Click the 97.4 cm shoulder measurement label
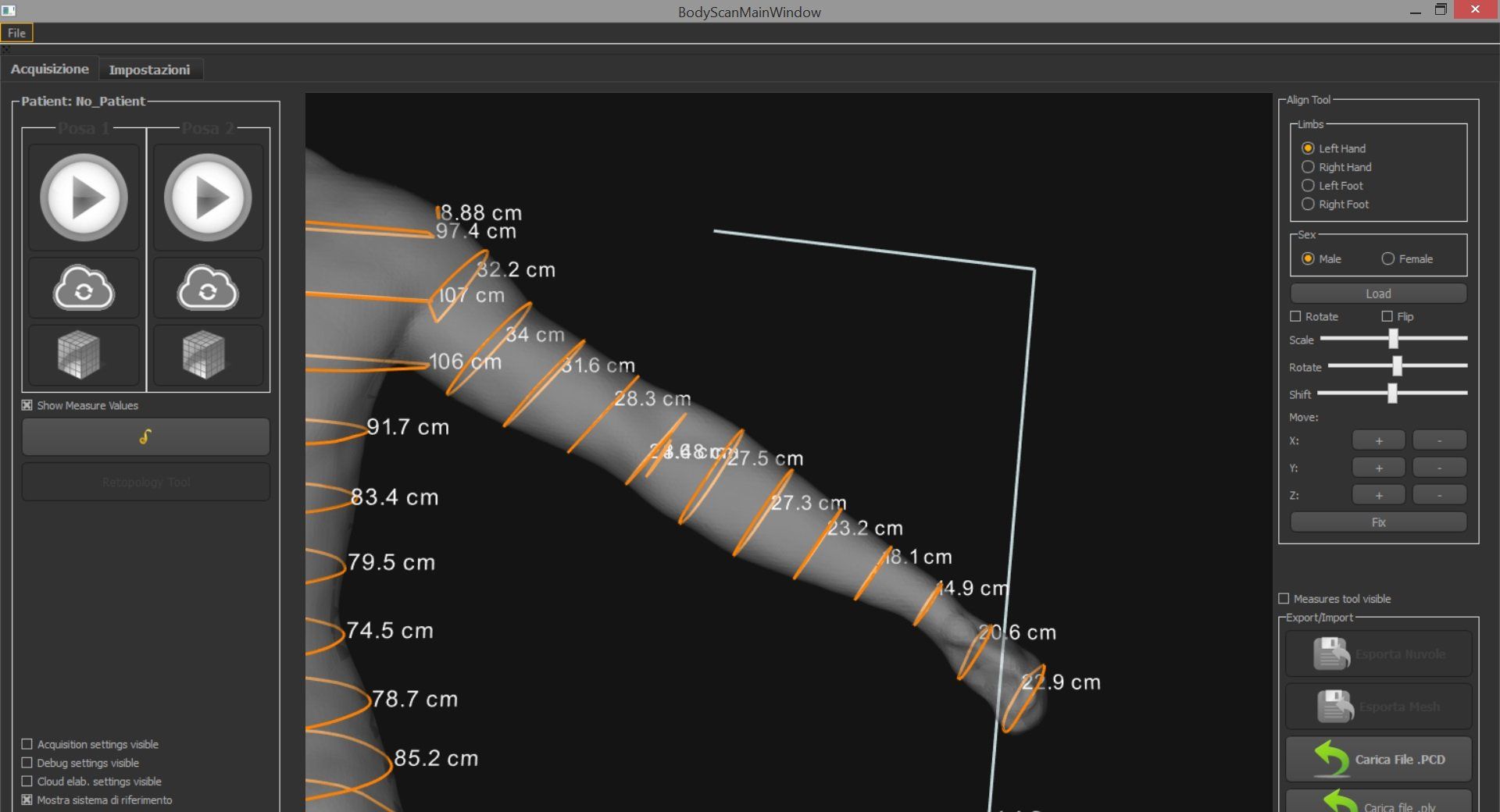Screen dimensions: 1500x812 tap(476, 231)
